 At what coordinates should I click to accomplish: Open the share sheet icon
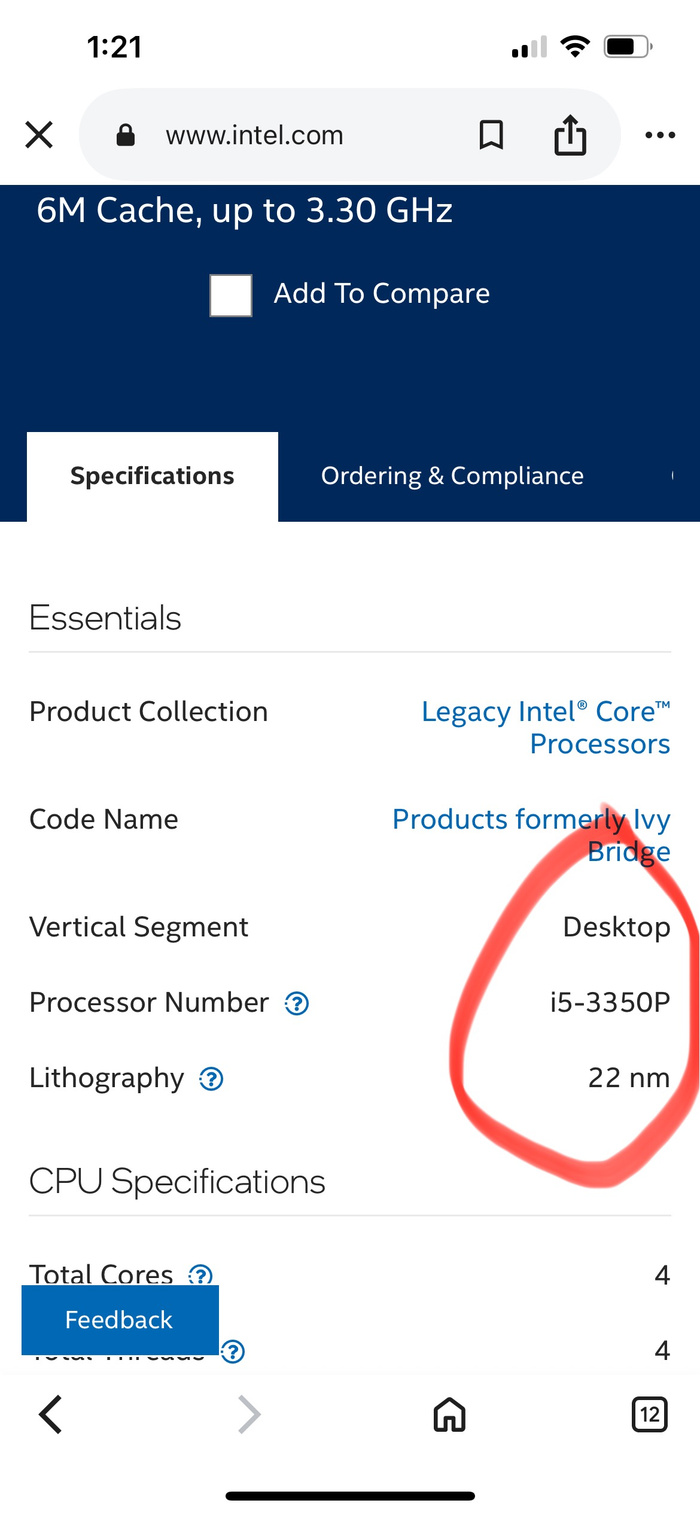click(x=570, y=135)
